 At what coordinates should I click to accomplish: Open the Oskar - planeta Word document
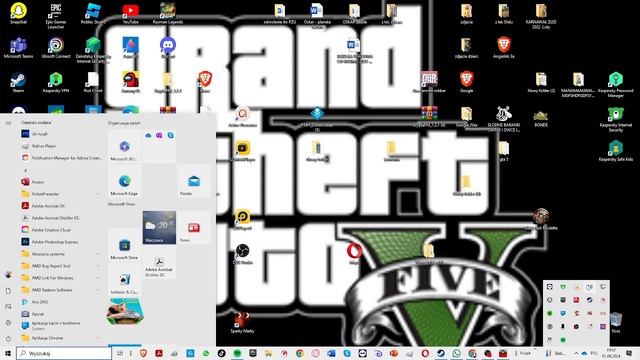(x=317, y=16)
